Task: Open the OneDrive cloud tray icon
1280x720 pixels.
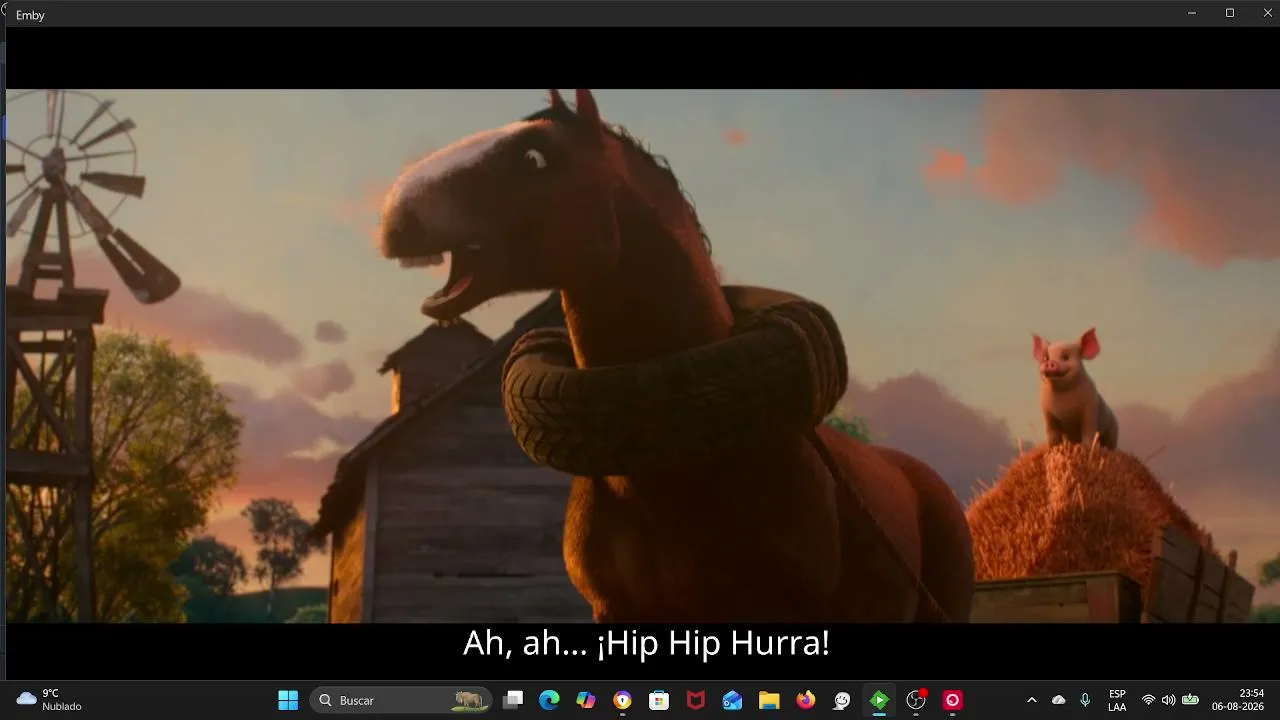Action: click(1059, 700)
